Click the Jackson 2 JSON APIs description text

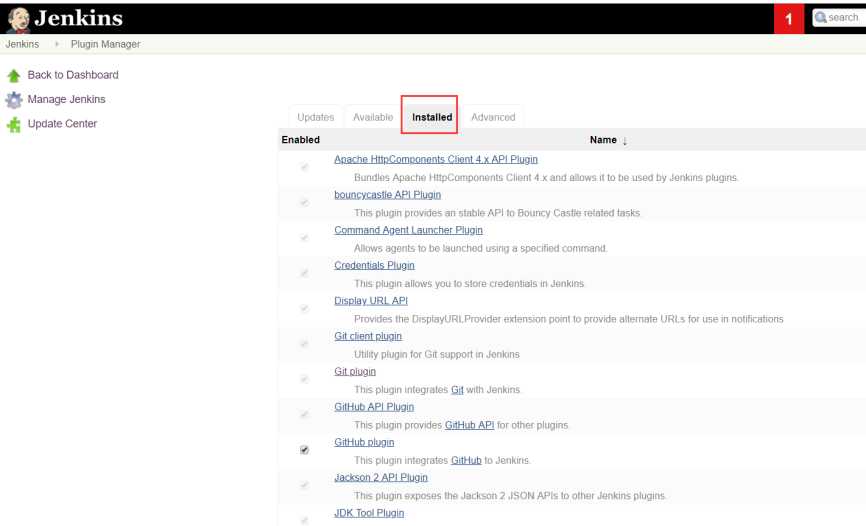click(510, 496)
